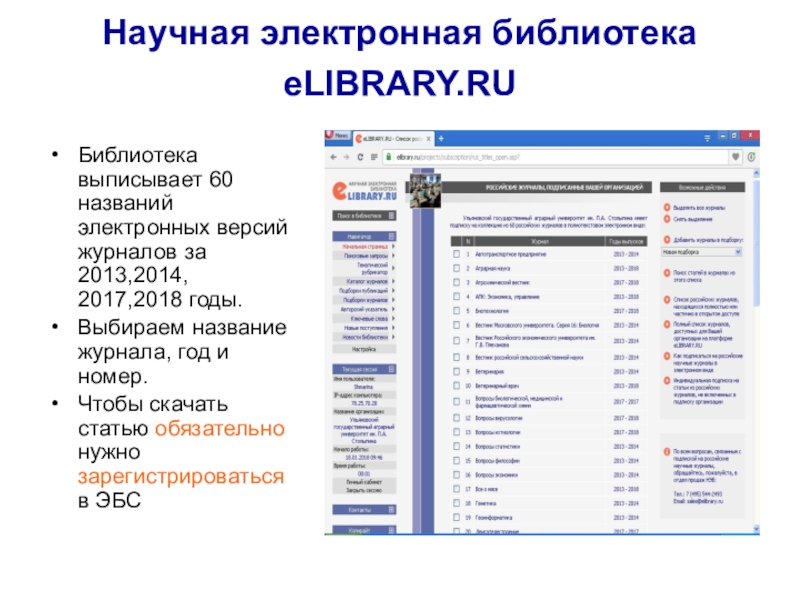Open the Opera Menu button
Viewport: 800px width, 600px height.
pos(337,136)
